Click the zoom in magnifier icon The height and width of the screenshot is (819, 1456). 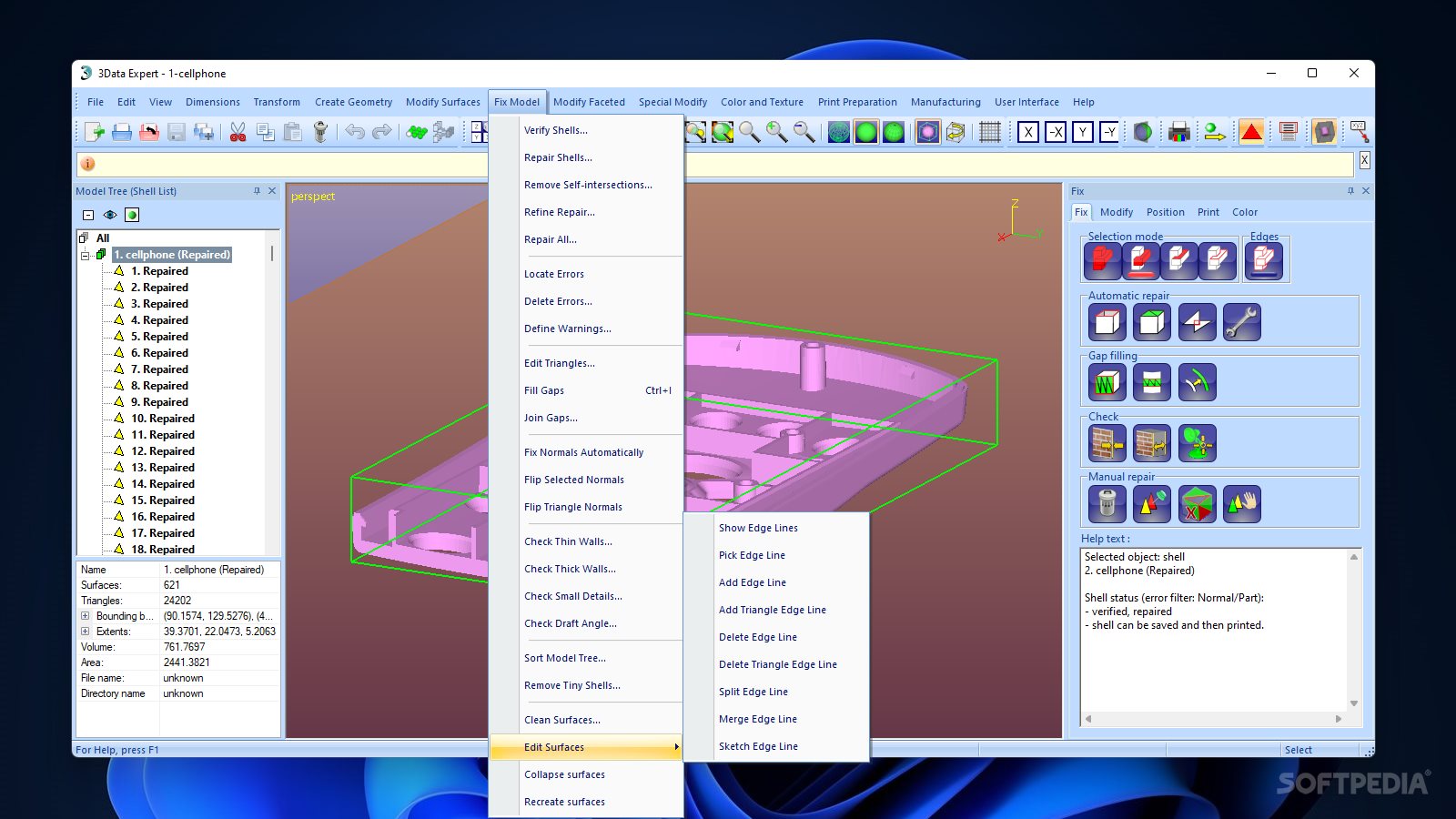[x=776, y=132]
